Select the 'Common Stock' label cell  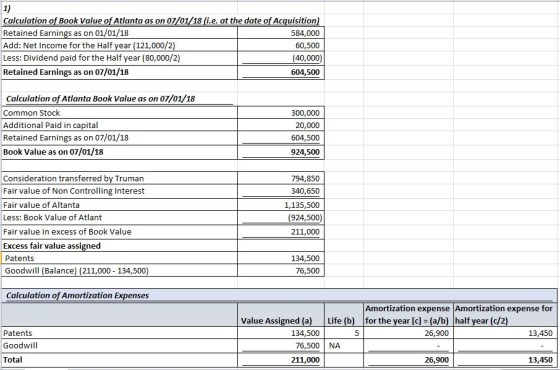point(120,113)
